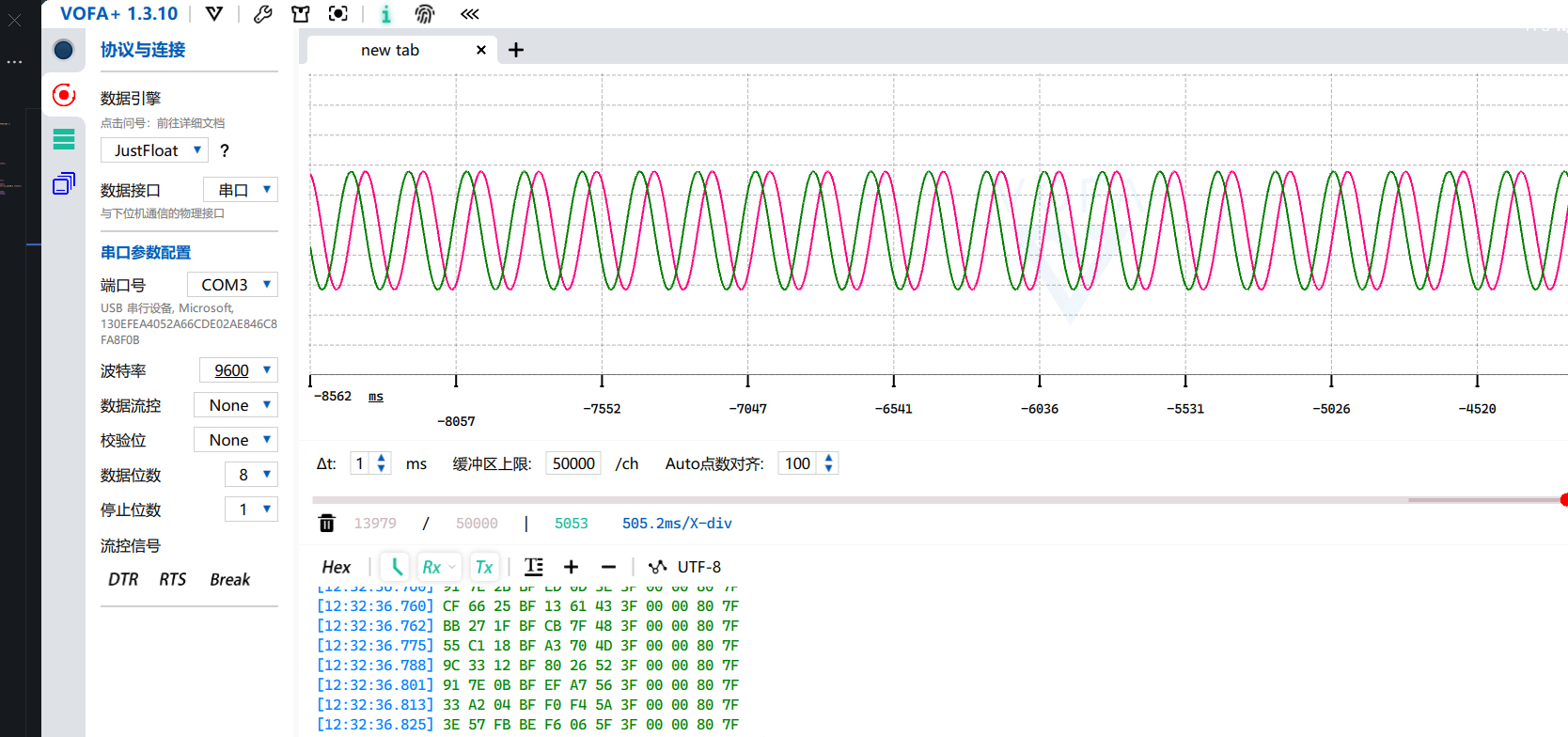Open the 校验位 None dropdown
Screen dimensions: 1568x737
click(x=236, y=440)
